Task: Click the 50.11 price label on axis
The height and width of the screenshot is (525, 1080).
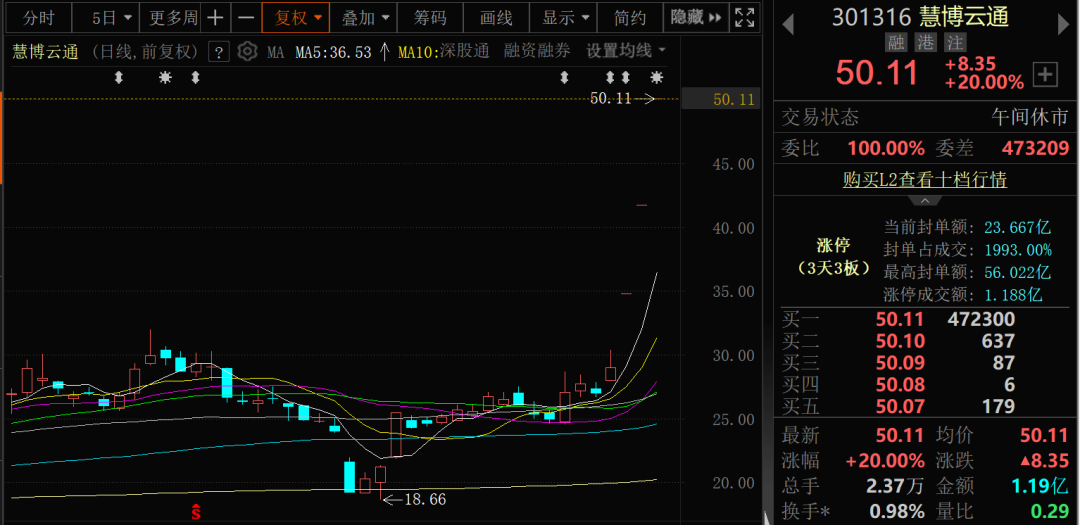Action: point(733,99)
